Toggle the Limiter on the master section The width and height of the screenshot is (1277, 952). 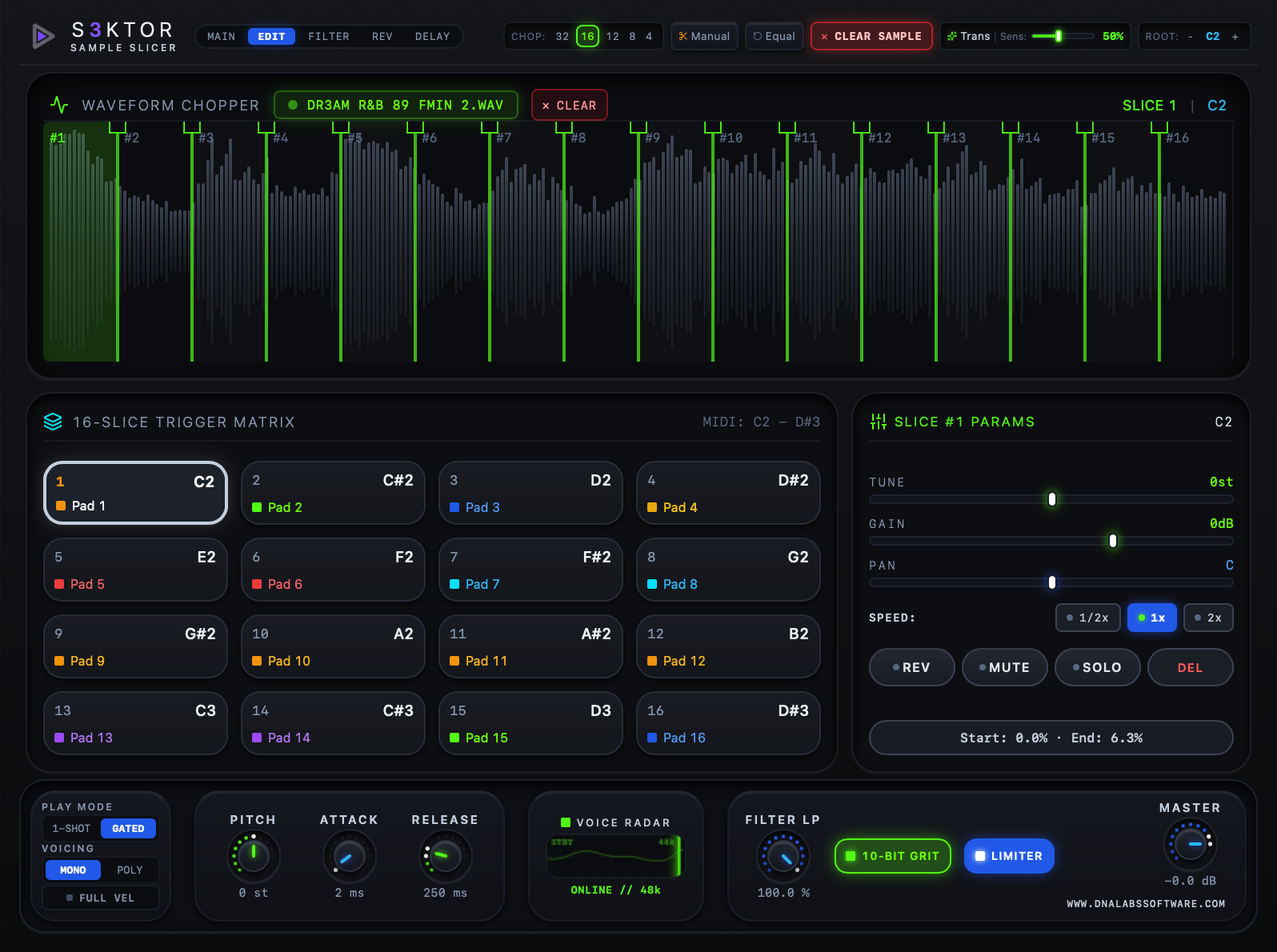(1009, 856)
